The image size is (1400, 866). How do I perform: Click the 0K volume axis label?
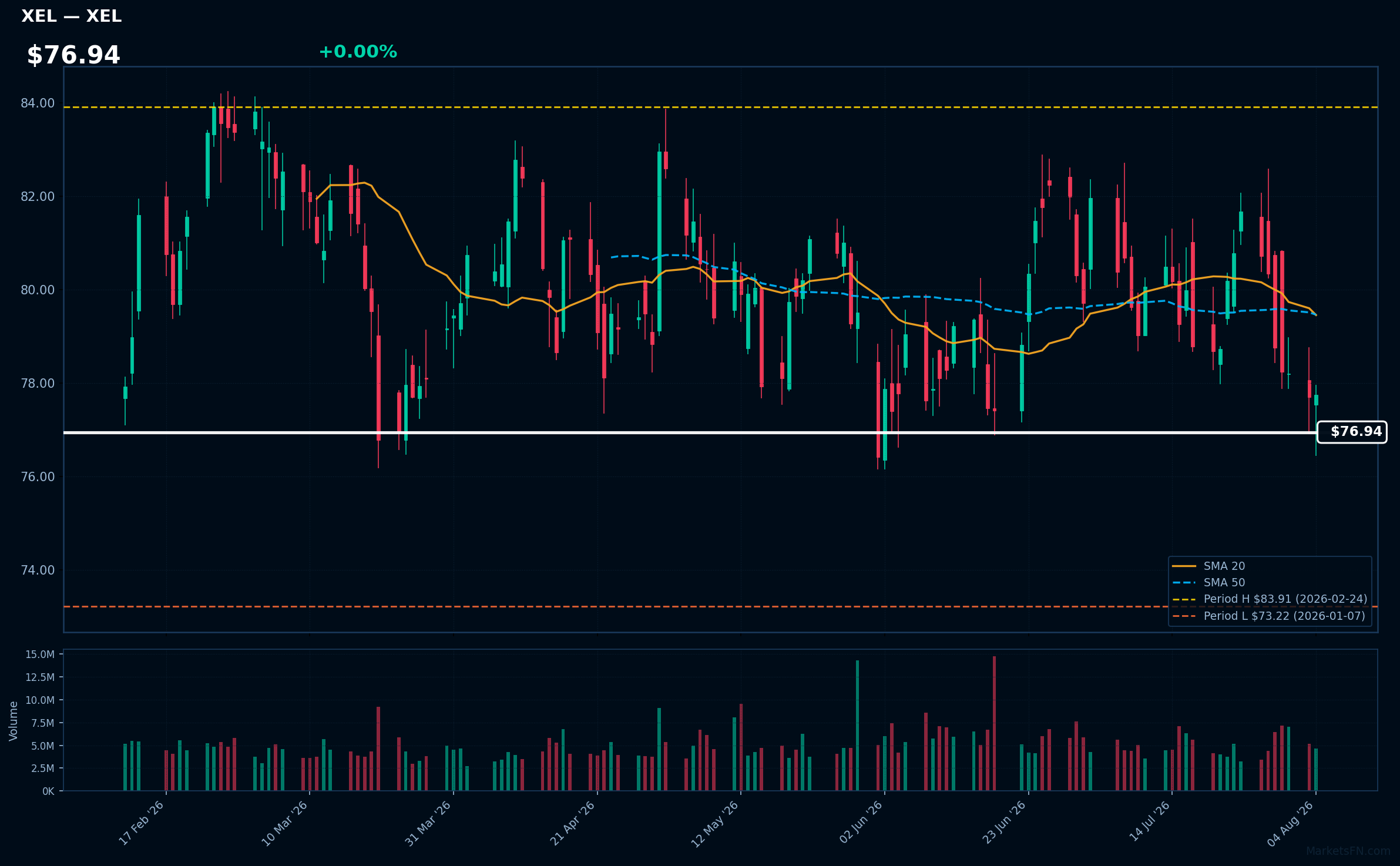click(x=48, y=791)
